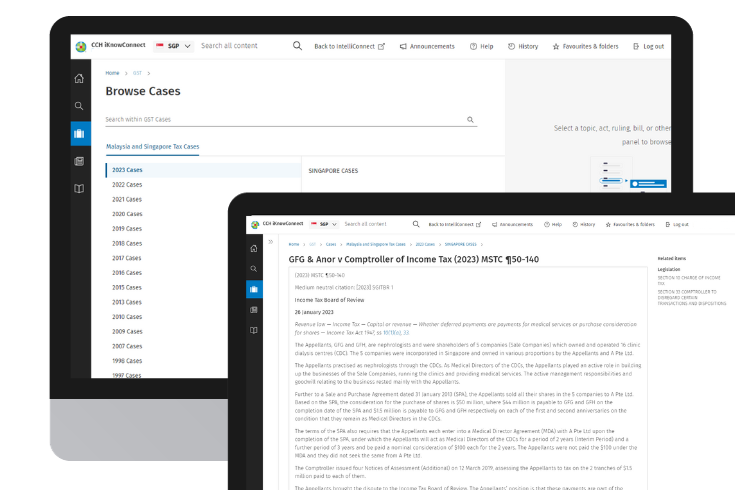Click Log out in Browse Cases window header

[x=648, y=46]
